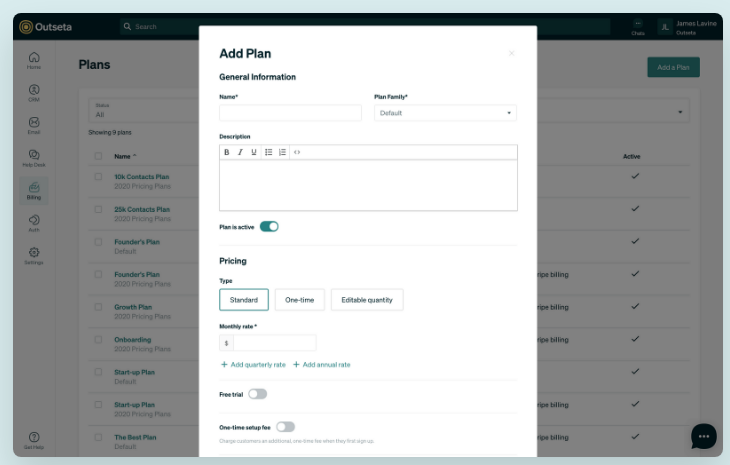Screen dimensions: 730x465
Task: Open the right-side filter dropdown arrow
Action: tap(680, 112)
